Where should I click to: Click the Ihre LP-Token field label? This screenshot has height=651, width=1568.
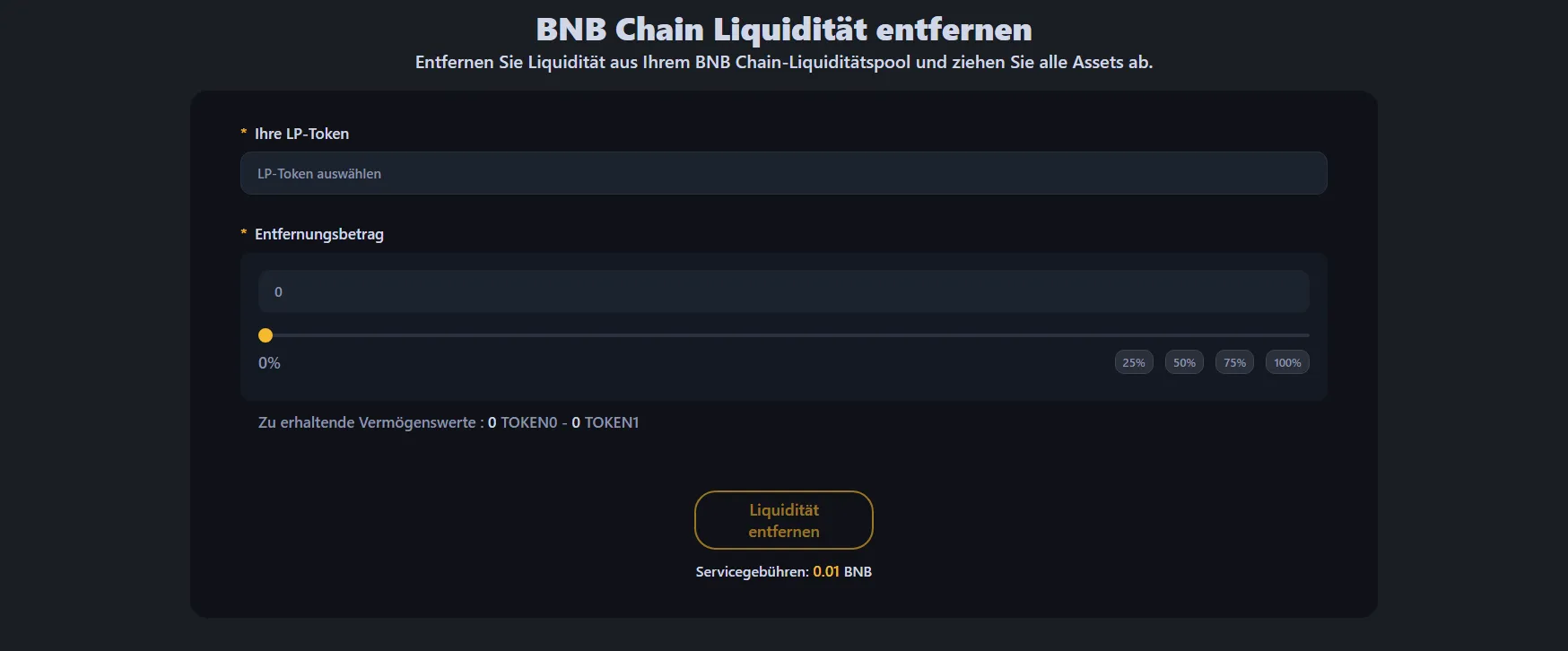pyautogui.click(x=301, y=134)
